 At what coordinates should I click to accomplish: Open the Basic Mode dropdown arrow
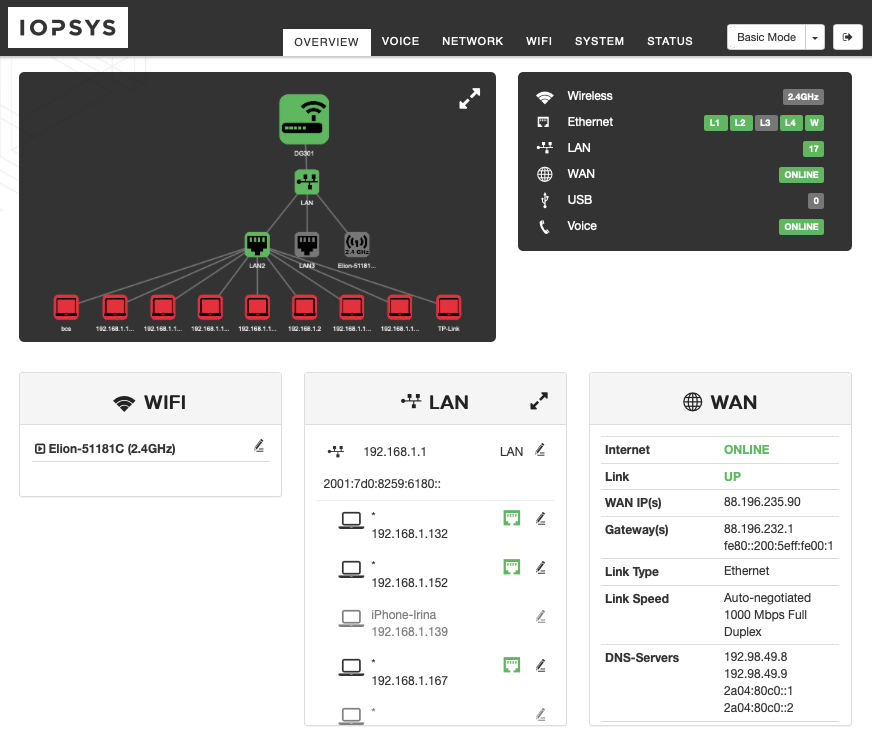click(815, 38)
